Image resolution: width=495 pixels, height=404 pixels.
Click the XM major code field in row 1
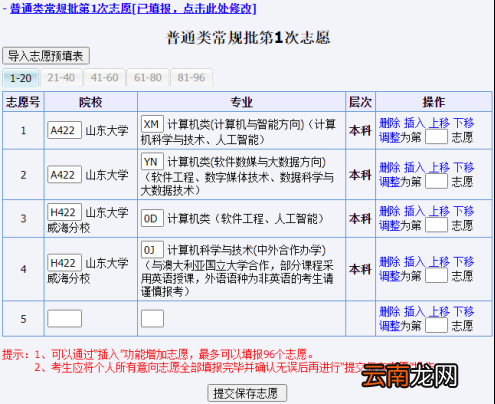(152, 124)
